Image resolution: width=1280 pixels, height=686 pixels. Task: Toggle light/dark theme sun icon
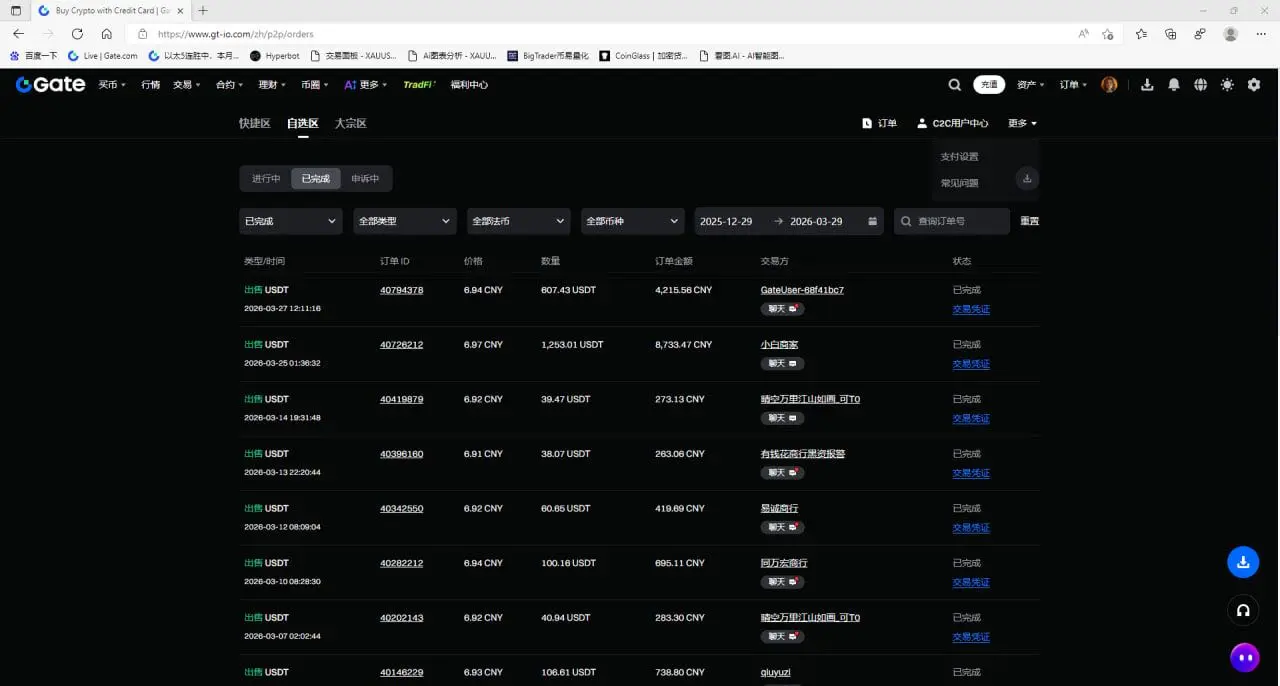click(x=1227, y=85)
